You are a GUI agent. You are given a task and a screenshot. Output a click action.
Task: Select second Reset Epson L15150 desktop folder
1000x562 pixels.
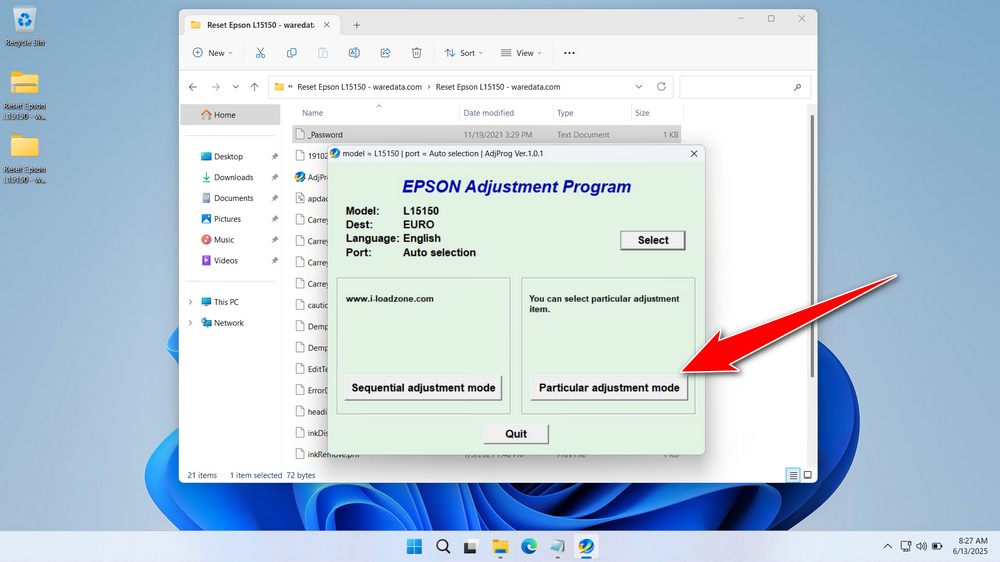[24, 159]
